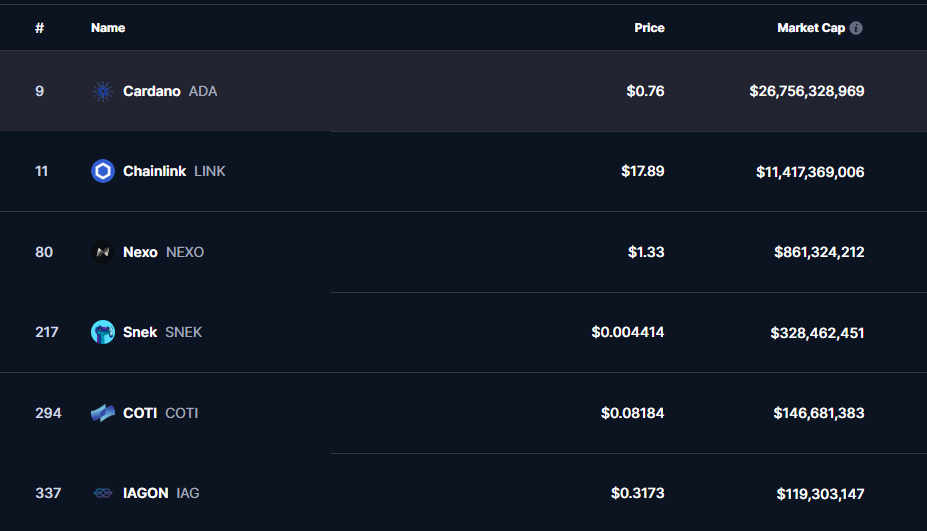Sort table by Price column header

pyautogui.click(x=649, y=28)
